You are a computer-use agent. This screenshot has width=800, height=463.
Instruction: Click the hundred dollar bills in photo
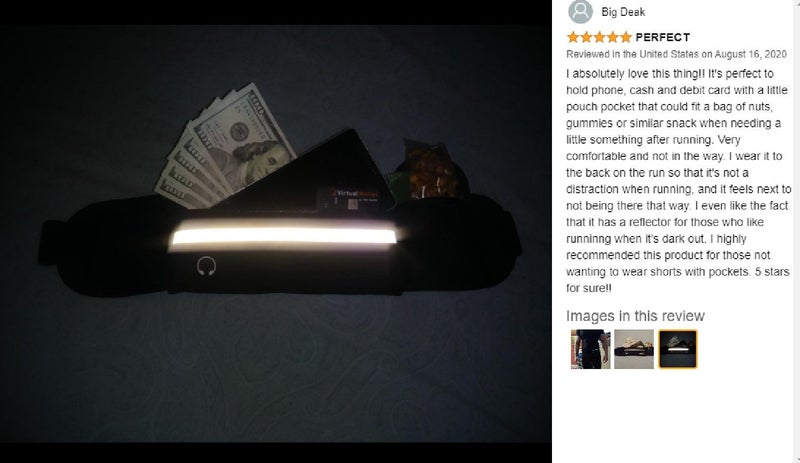224,147
